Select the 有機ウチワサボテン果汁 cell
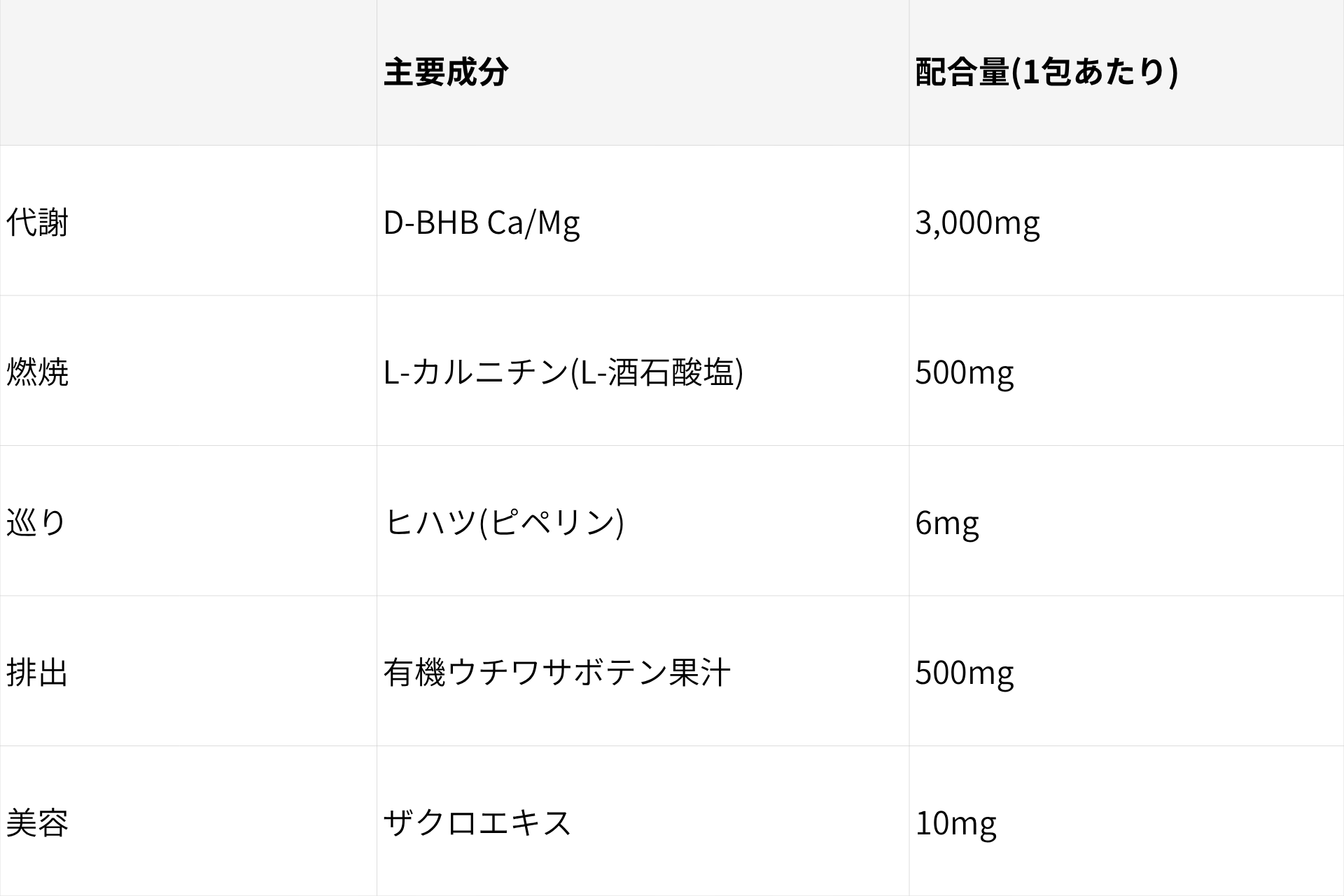The width and height of the screenshot is (1344, 896). point(643,671)
